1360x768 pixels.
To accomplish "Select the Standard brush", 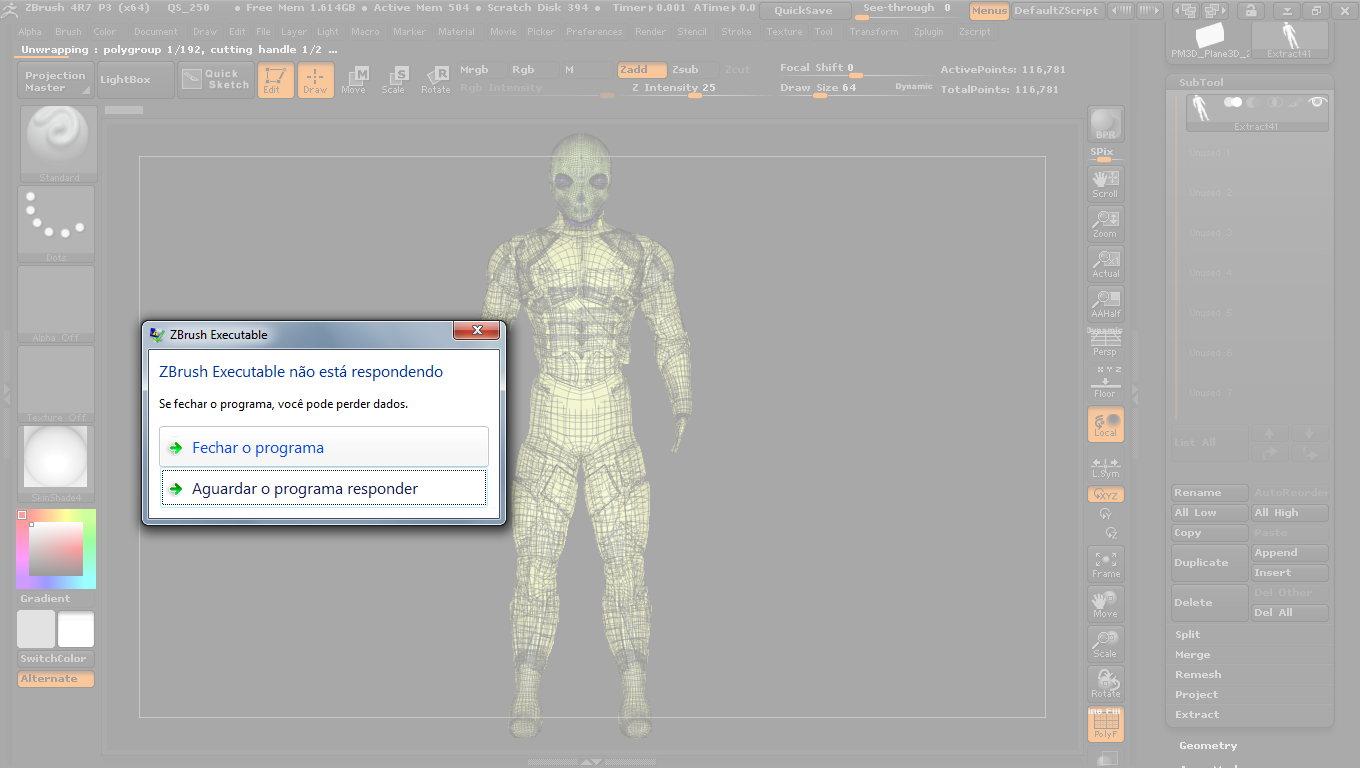I will click(x=57, y=140).
